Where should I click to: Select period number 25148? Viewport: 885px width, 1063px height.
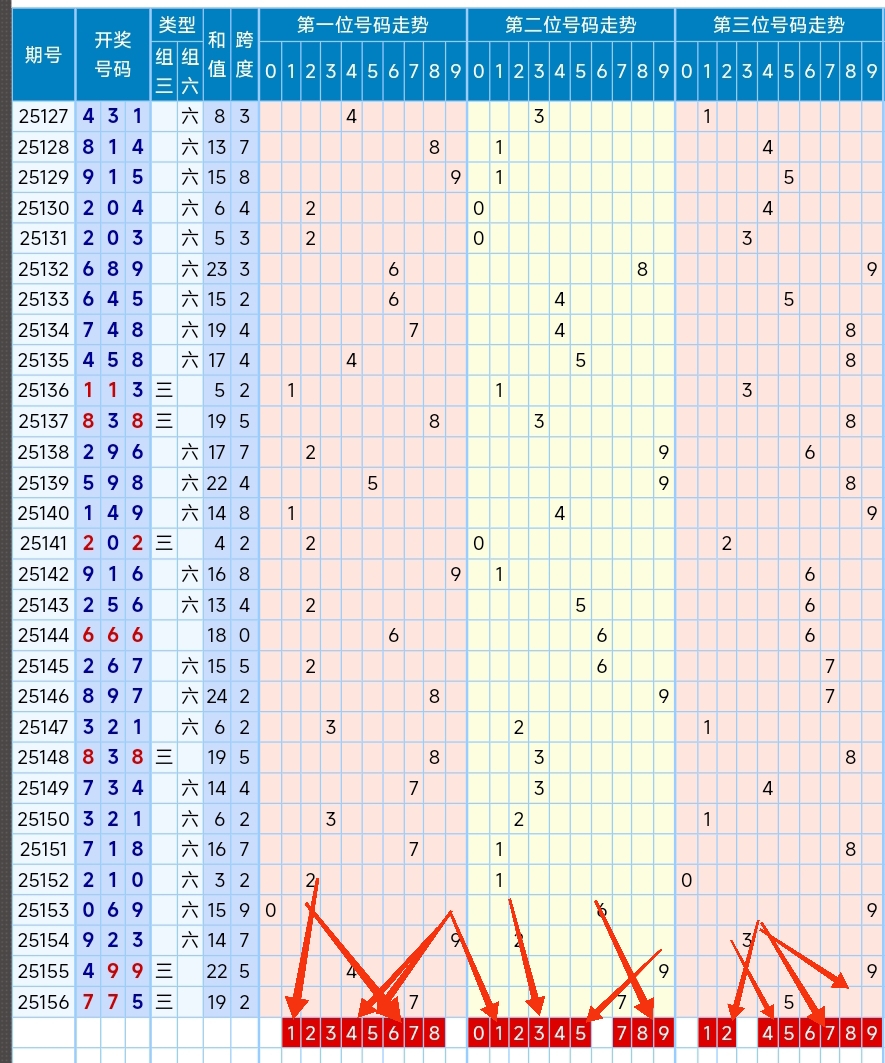pyautogui.click(x=43, y=757)
